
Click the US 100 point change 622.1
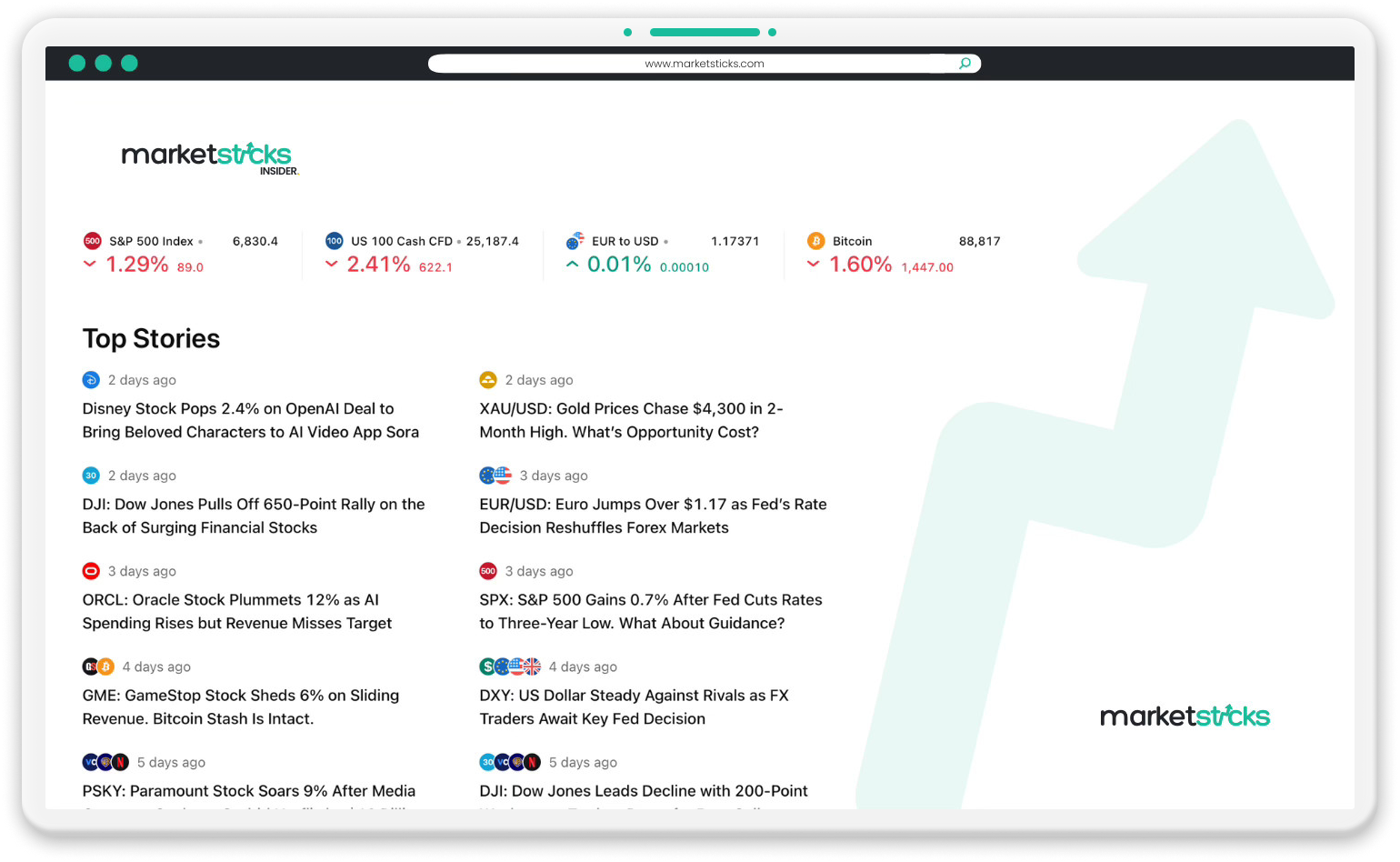435,267
